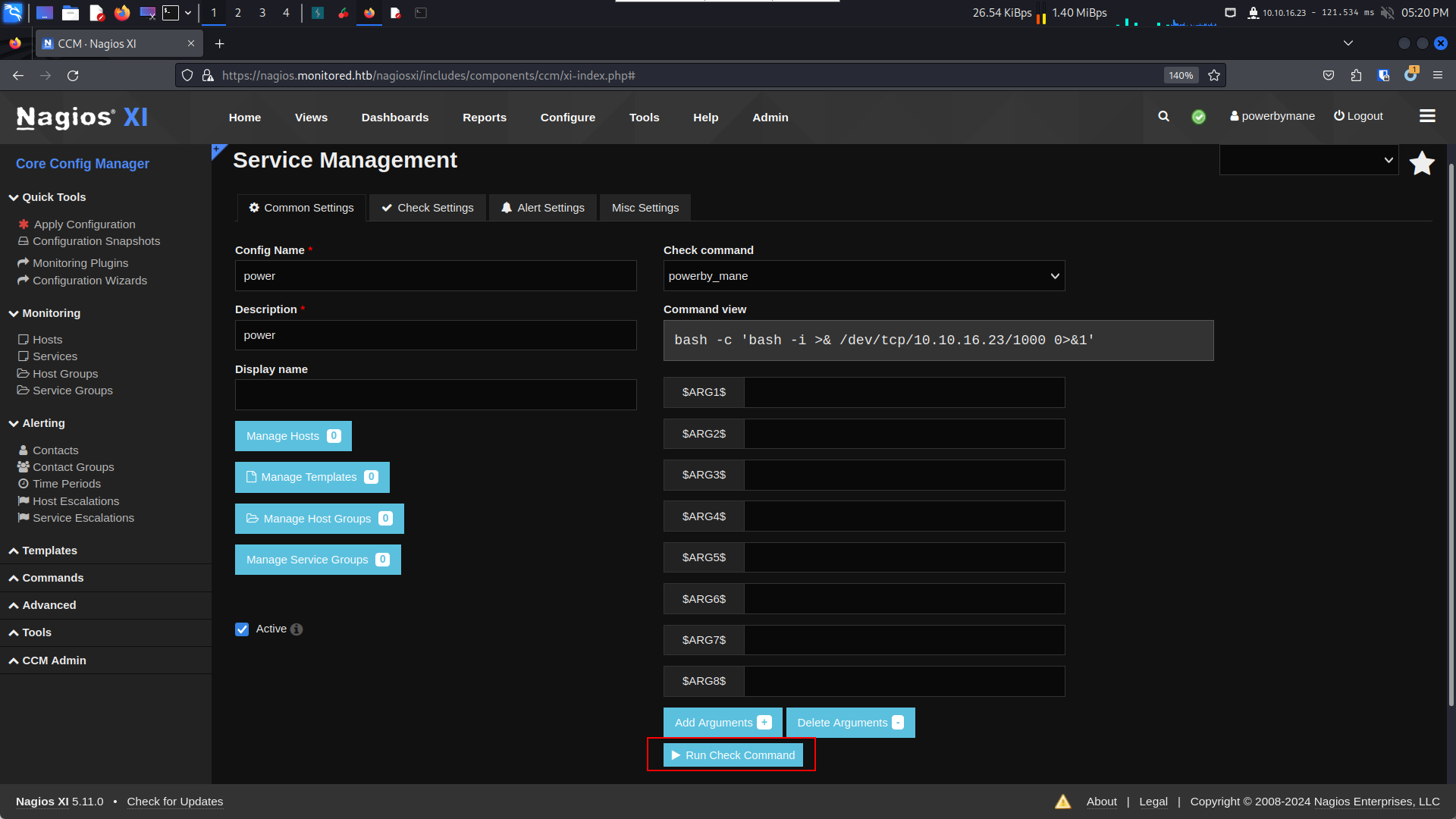Save to Pocket icon in browser toolbar
1456x819 pixels.
(x=1329, y=75)
